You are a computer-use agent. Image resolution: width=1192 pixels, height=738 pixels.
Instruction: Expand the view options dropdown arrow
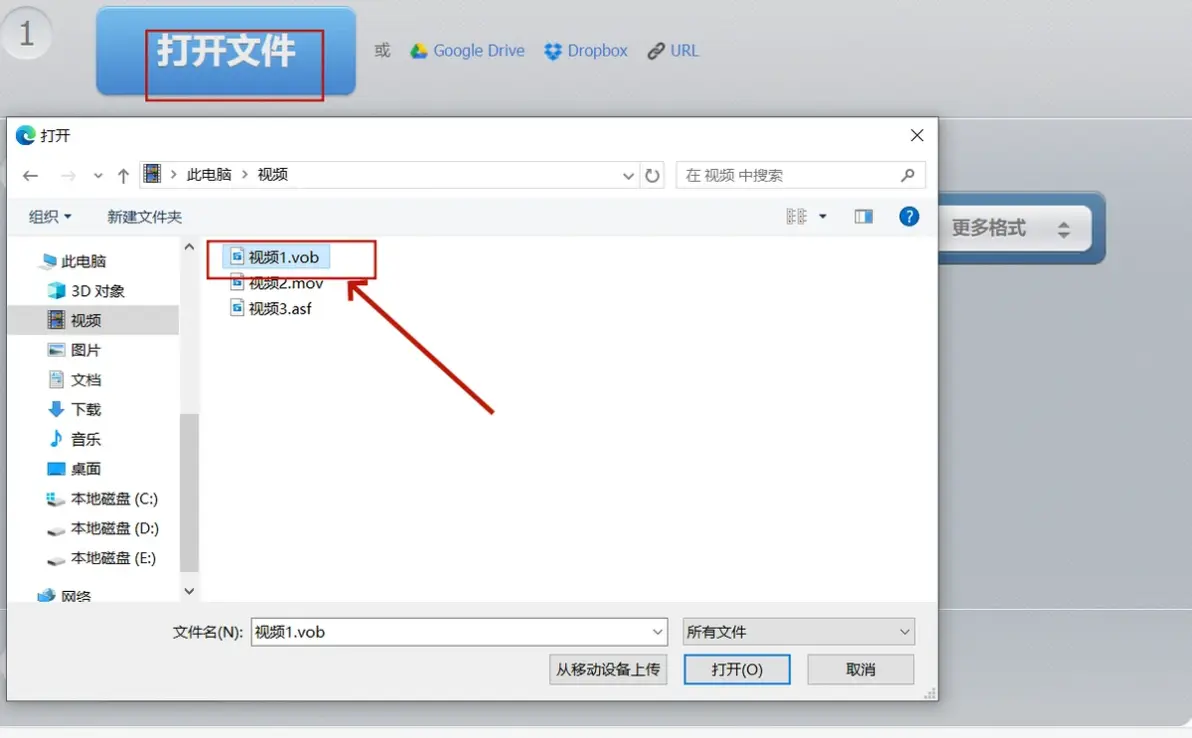coord(823,217)
